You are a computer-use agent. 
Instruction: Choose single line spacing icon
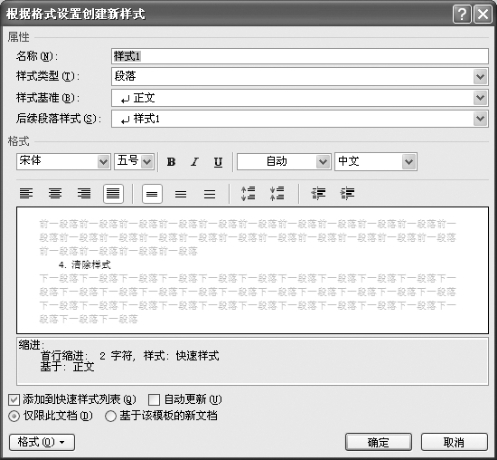pos(152,194)
